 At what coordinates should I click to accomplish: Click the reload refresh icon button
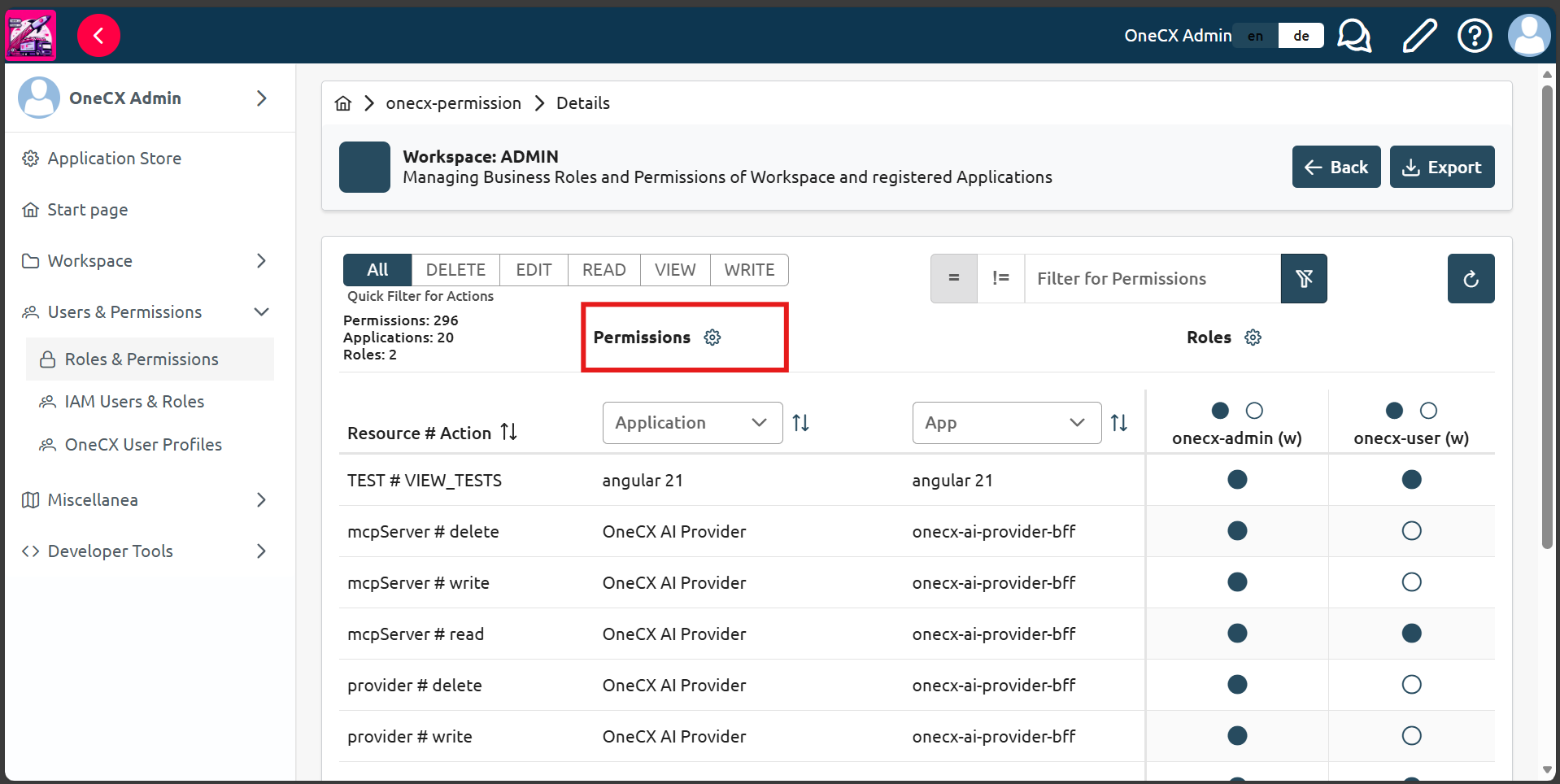tap(1471, 279)
